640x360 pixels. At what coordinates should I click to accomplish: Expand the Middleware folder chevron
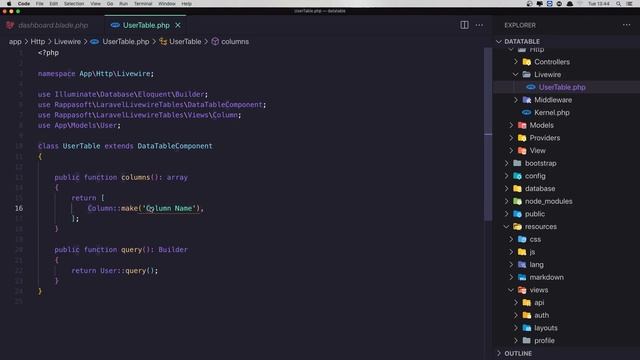tap(516, 100)
